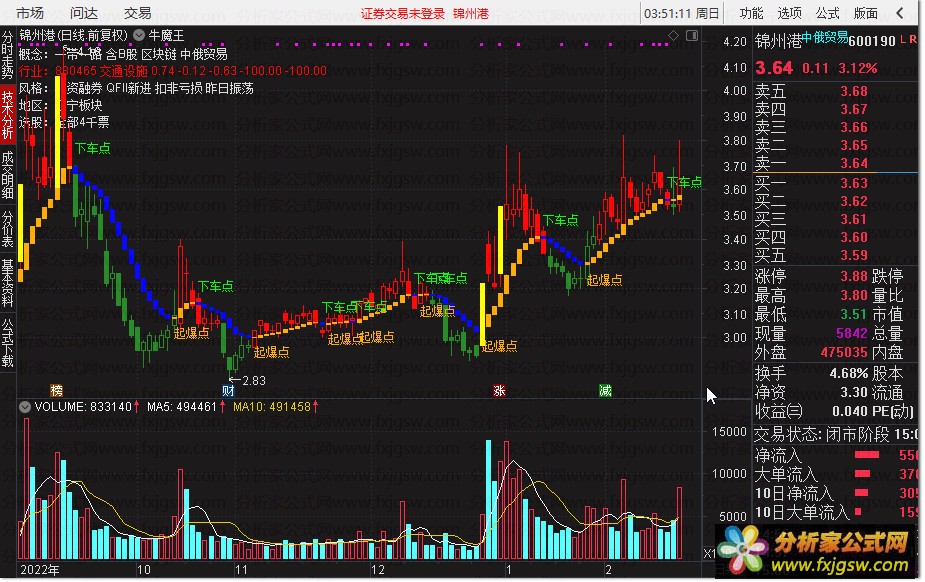Click the 3.12% change percentage
The height and width of the screenshot is (582, 925).
pos(857,68)
